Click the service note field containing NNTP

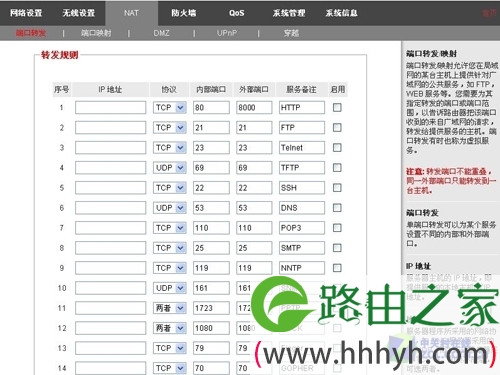click(x=302, y=268)
